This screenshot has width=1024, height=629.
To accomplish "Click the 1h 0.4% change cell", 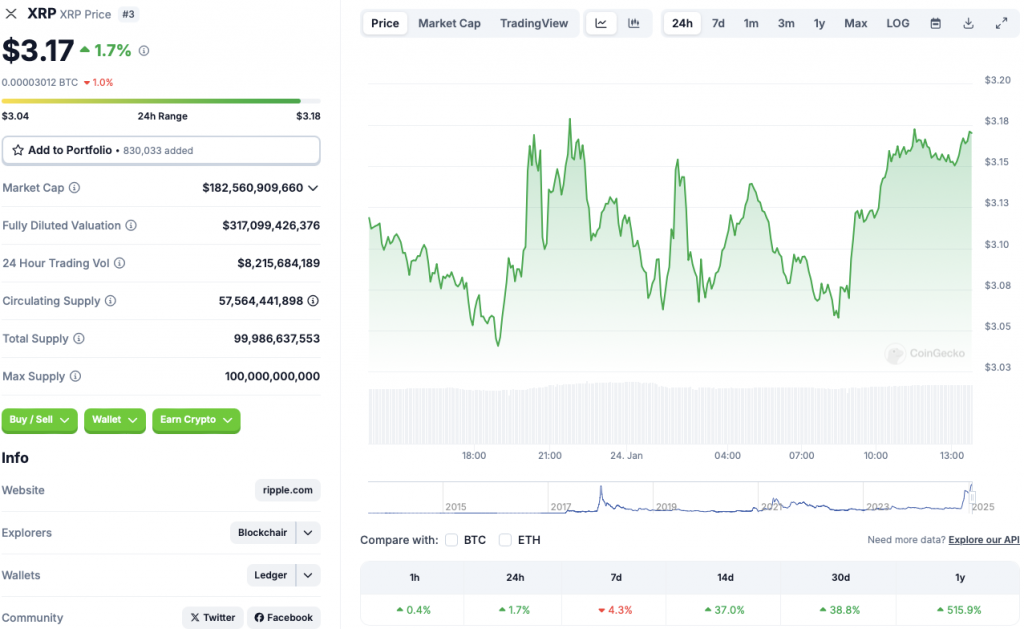I will [414, 610].
